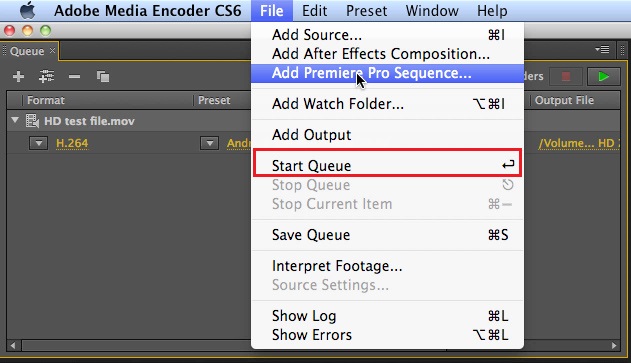Click the H.264 format link
Image resolution: width=631 pixels, height=363 pixels.
[x=72, y=143]
